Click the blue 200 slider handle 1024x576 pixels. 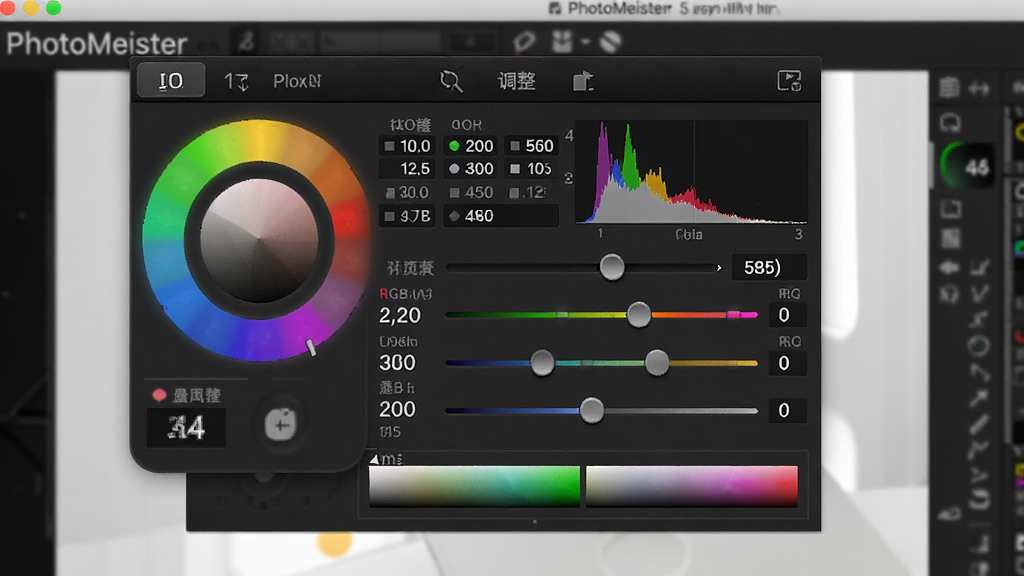(592, 410)
